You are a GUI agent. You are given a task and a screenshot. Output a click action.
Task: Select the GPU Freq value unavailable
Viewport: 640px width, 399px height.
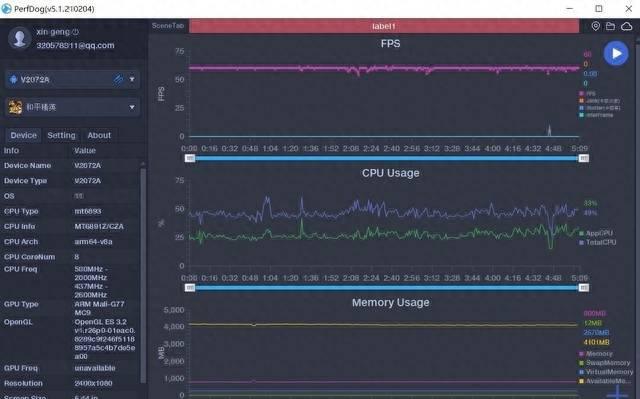(x=95, y=368)
